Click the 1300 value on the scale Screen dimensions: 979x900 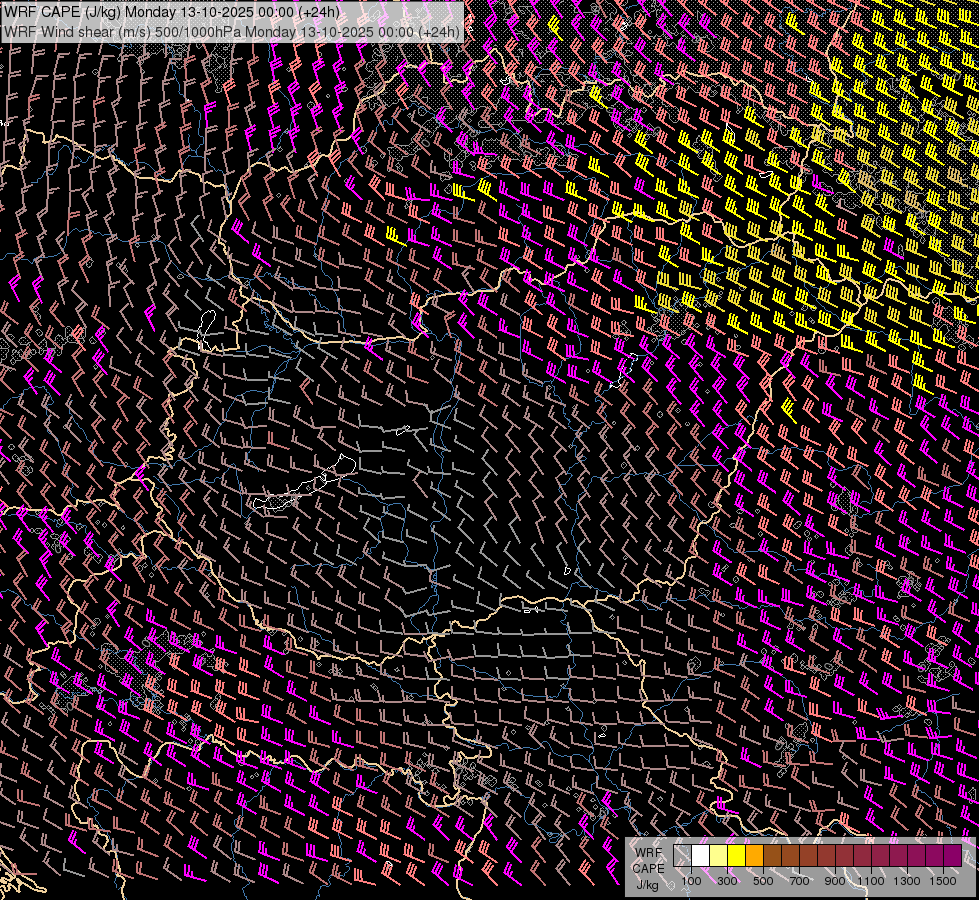[x=907, y=881]
